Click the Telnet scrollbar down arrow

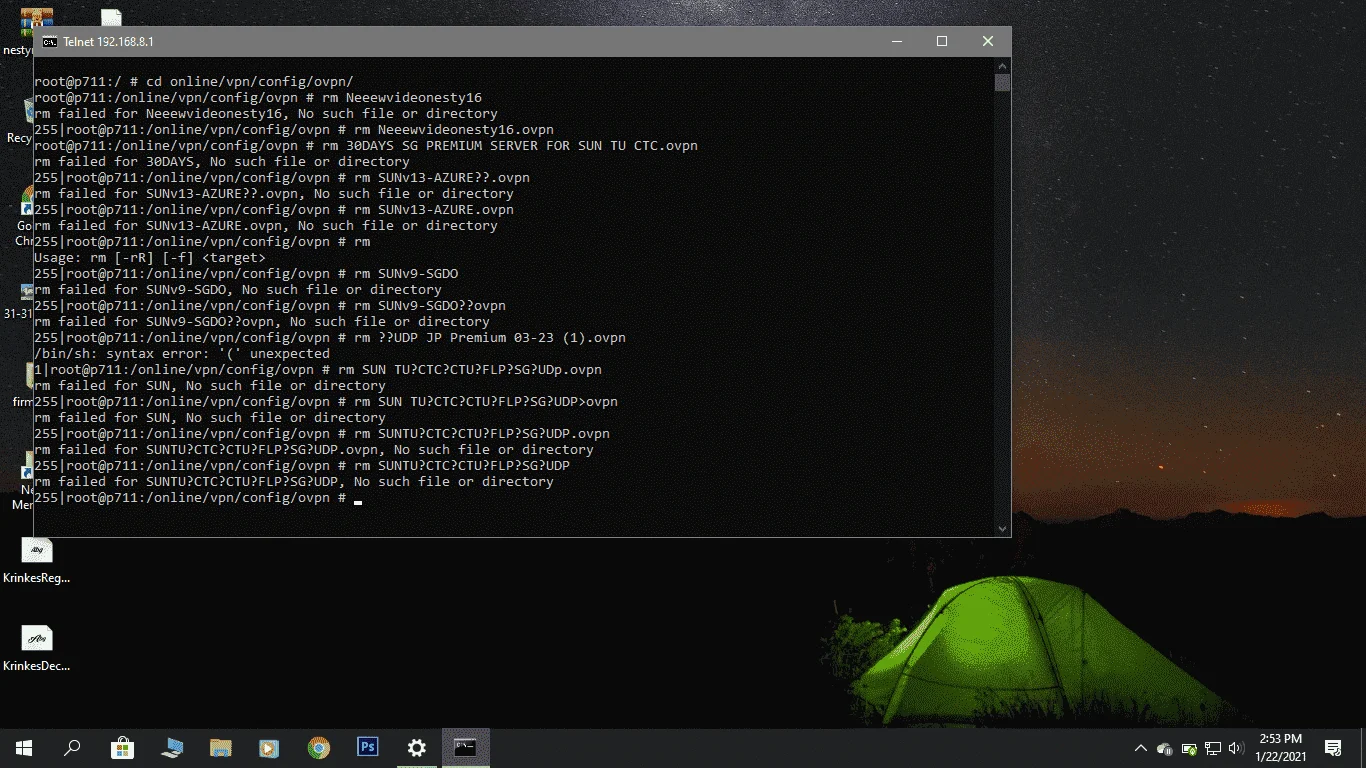(1002, 528)
